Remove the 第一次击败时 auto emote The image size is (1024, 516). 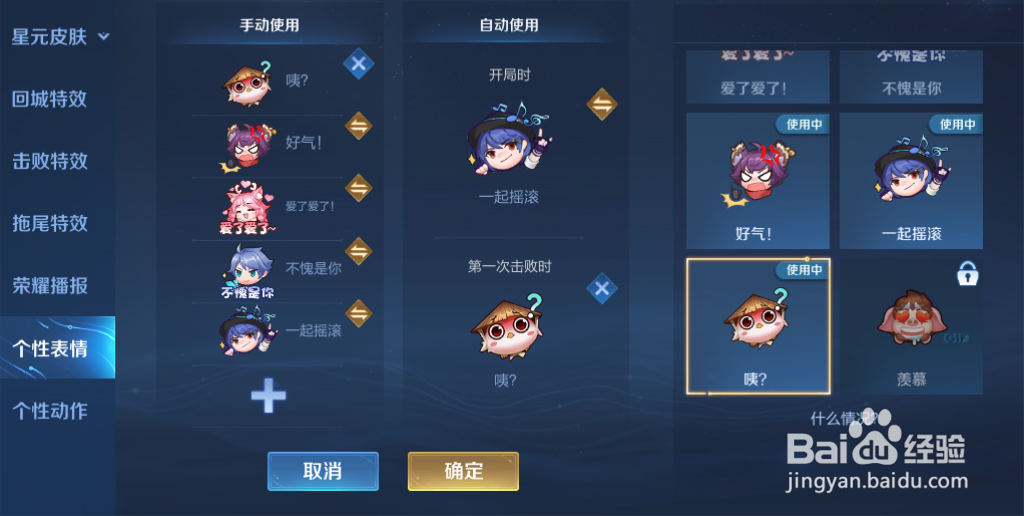point(602,288)
